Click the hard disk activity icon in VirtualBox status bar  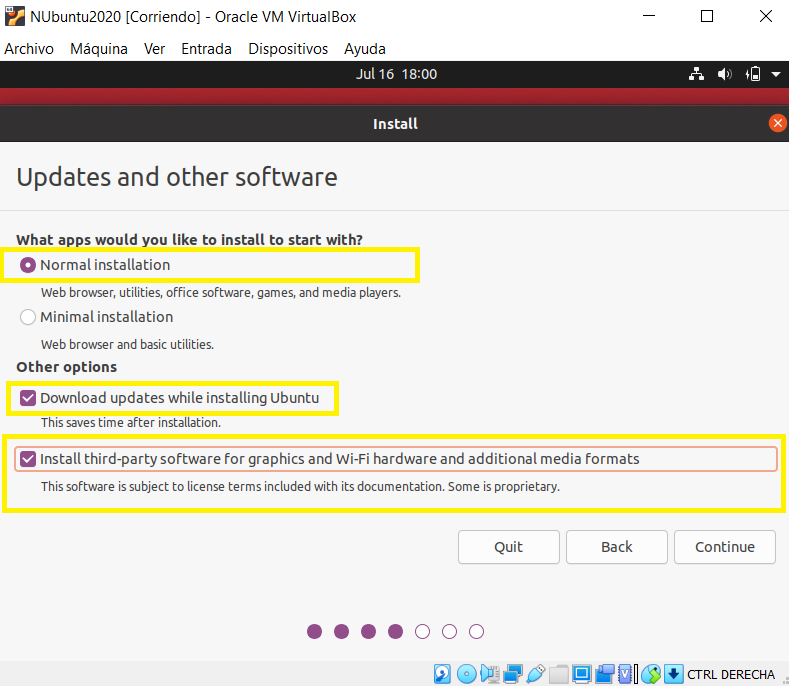click(x=442, y=674)
